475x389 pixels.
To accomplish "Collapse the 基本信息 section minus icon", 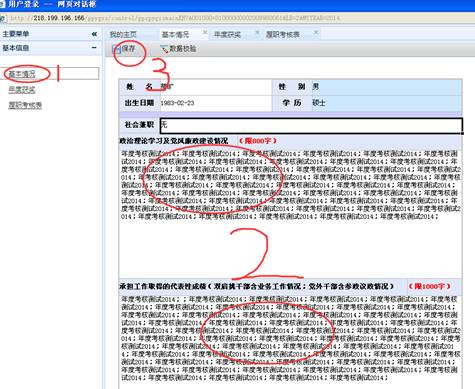I will [x=94, y=48].
